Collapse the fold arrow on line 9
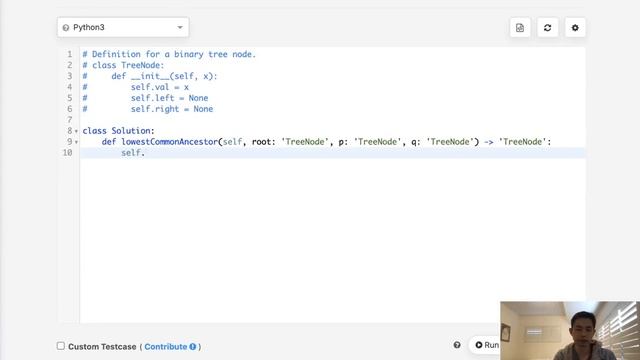The height and width of the screenshot is (360, 640). click(76, 142)
